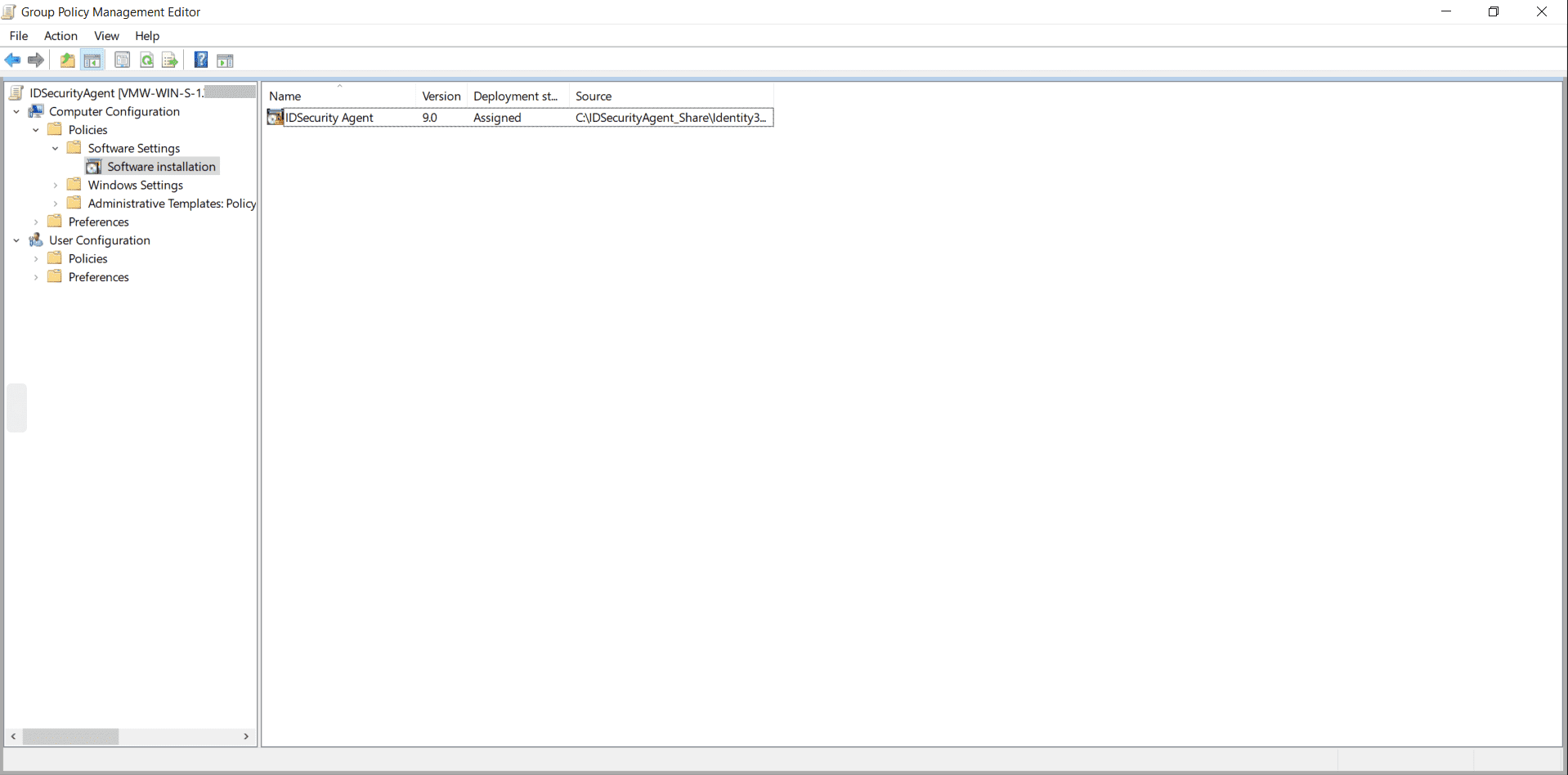Open the View menu
Viewport: 1568px width, 775px height.
[x=106, y=36]
